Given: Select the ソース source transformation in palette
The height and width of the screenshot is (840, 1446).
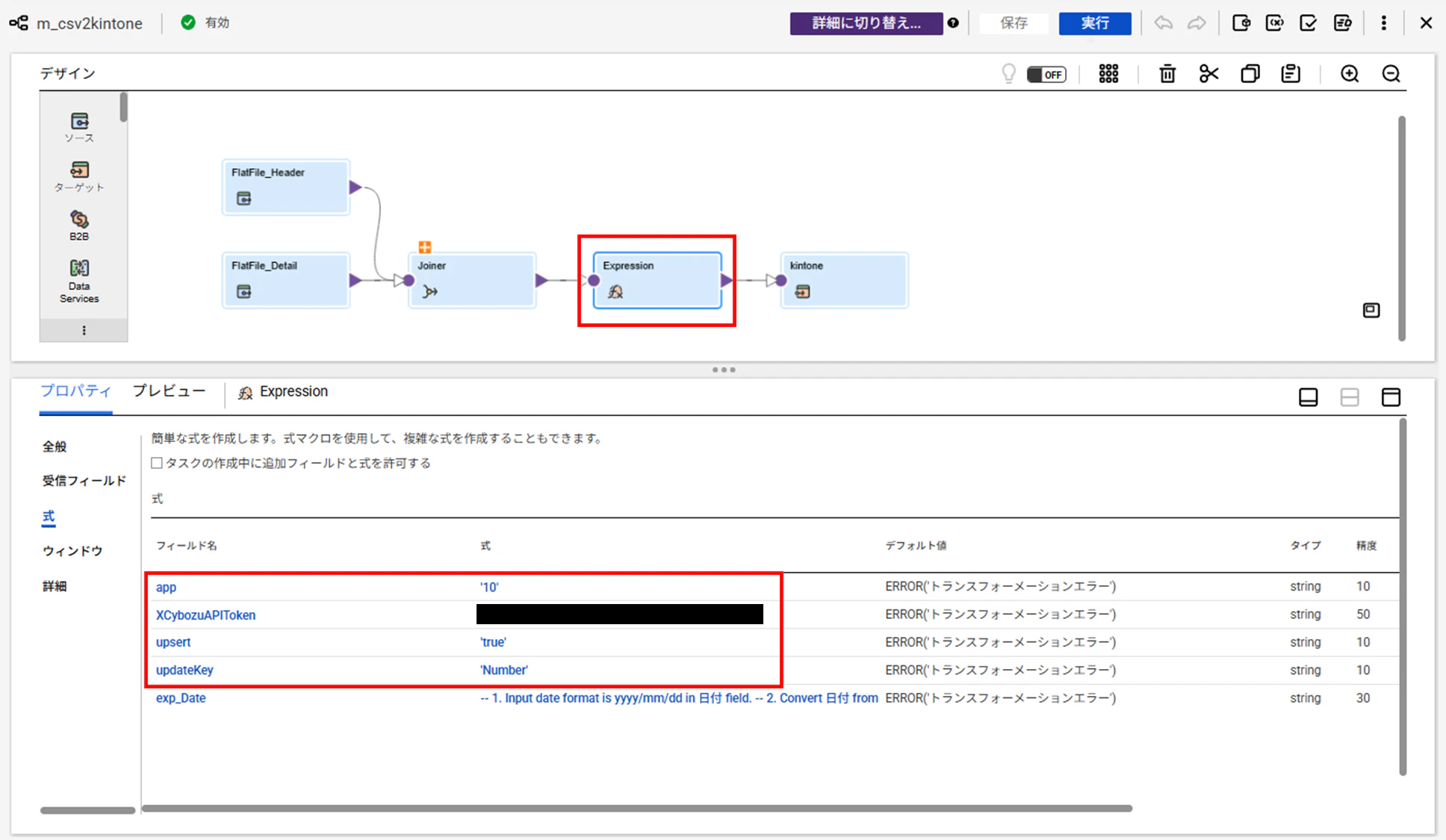Looking at the screenshot, I should pyautogui.click(x=79, y=127).
